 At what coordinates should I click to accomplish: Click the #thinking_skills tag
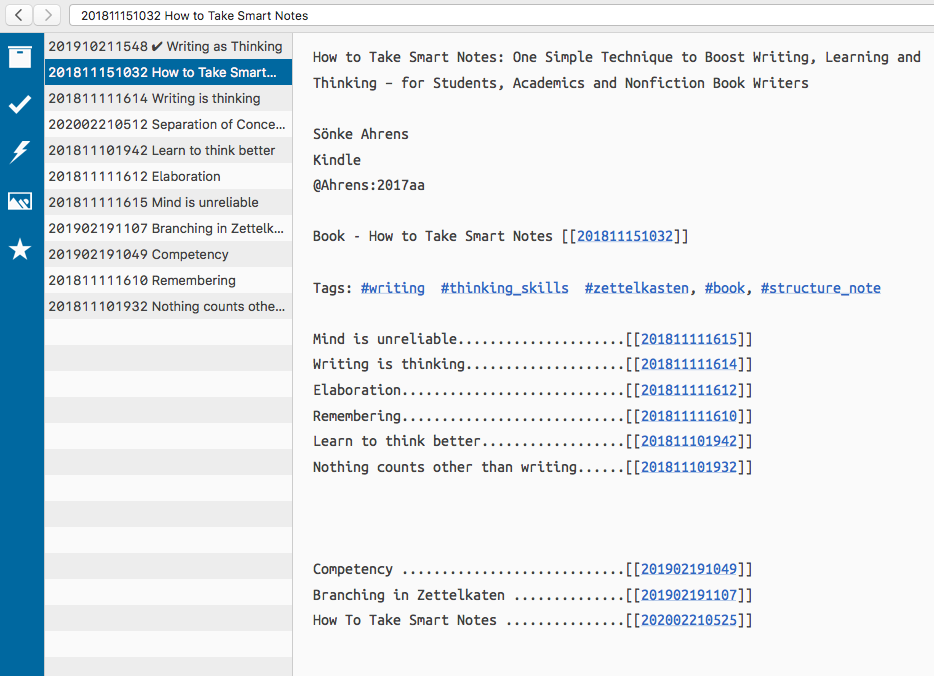(x=505, y=288)
